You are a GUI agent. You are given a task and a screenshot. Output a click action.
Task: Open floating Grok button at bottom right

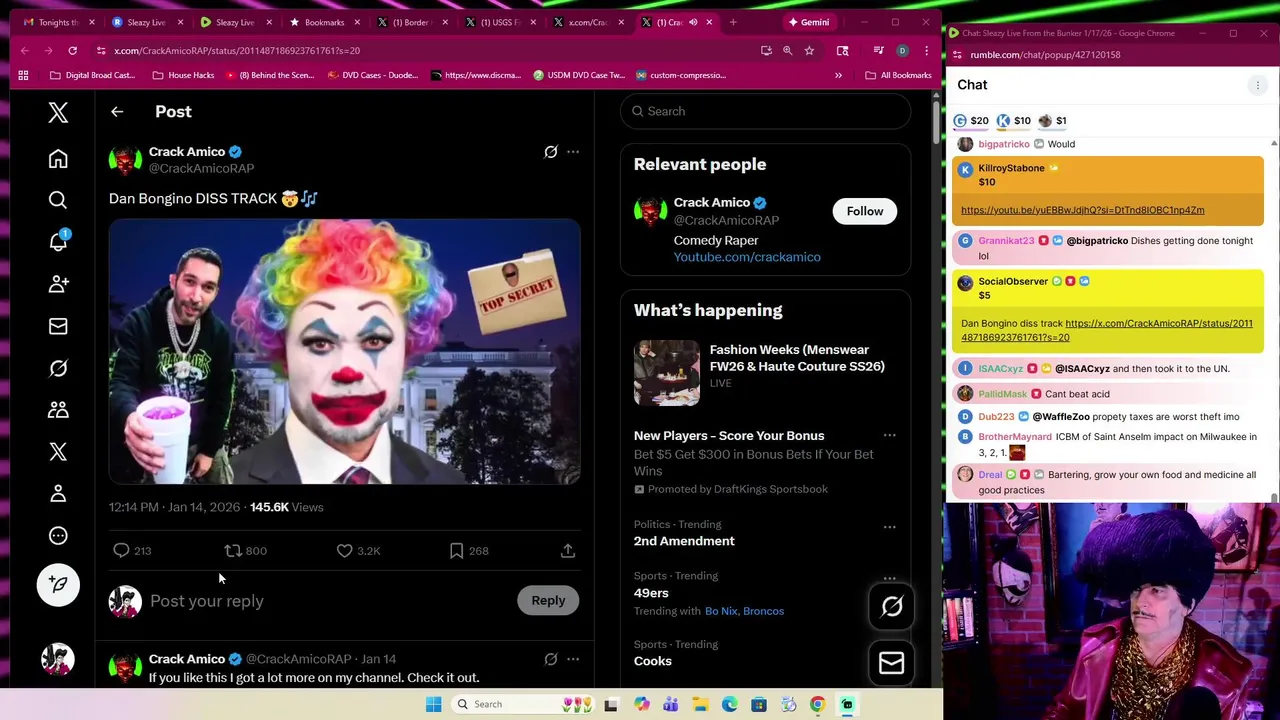pos(891,606)
